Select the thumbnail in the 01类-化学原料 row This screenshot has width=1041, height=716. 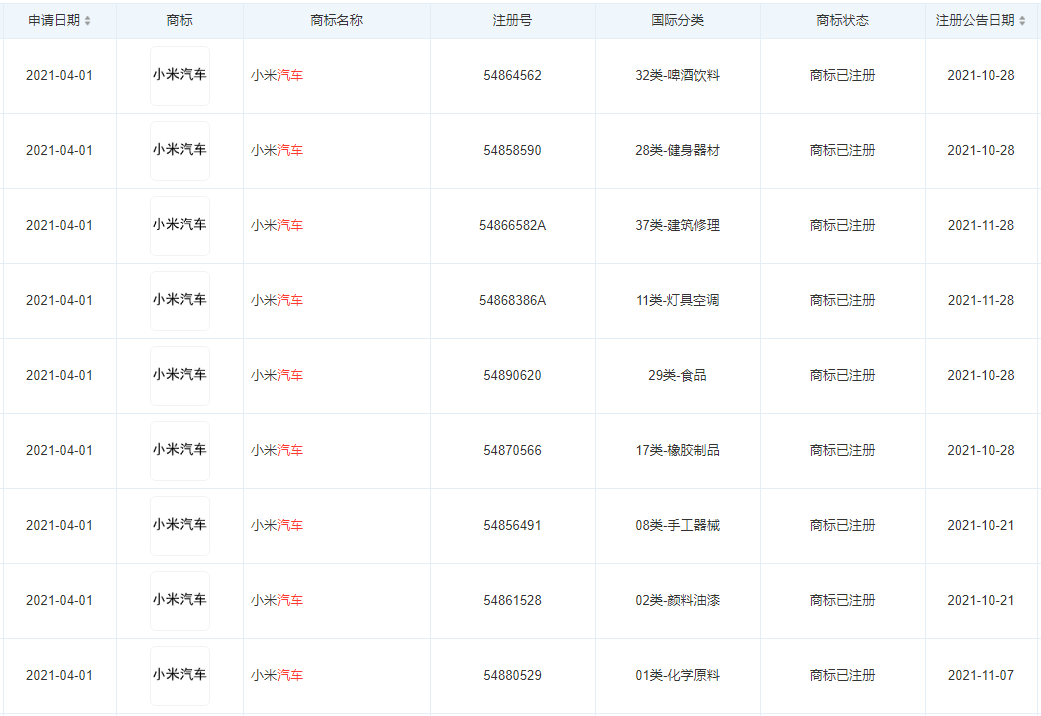pos(180,676)
